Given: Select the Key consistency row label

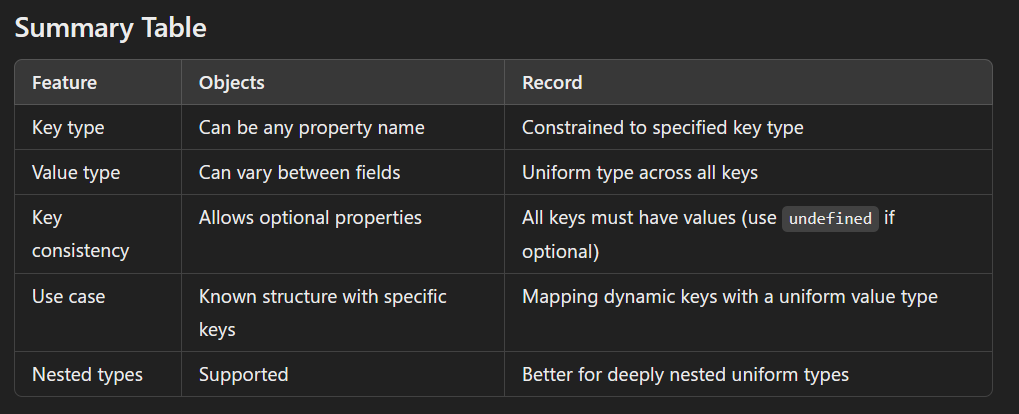Looking at the screenshot, I should 80,234.
